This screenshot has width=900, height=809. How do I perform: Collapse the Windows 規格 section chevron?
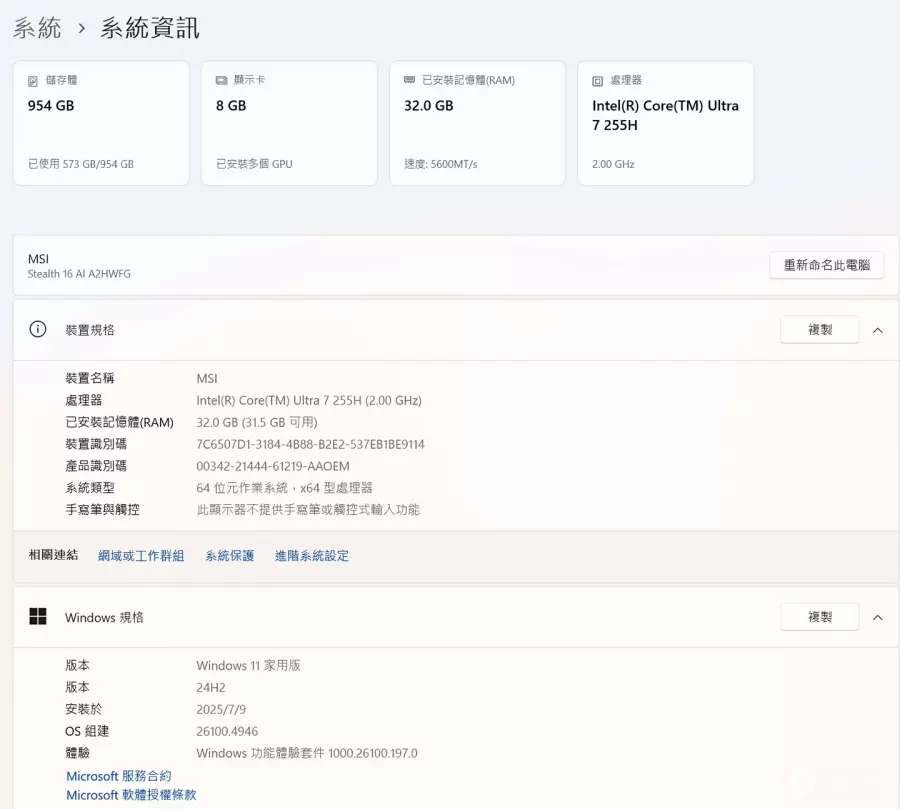[x=877, y=618]
